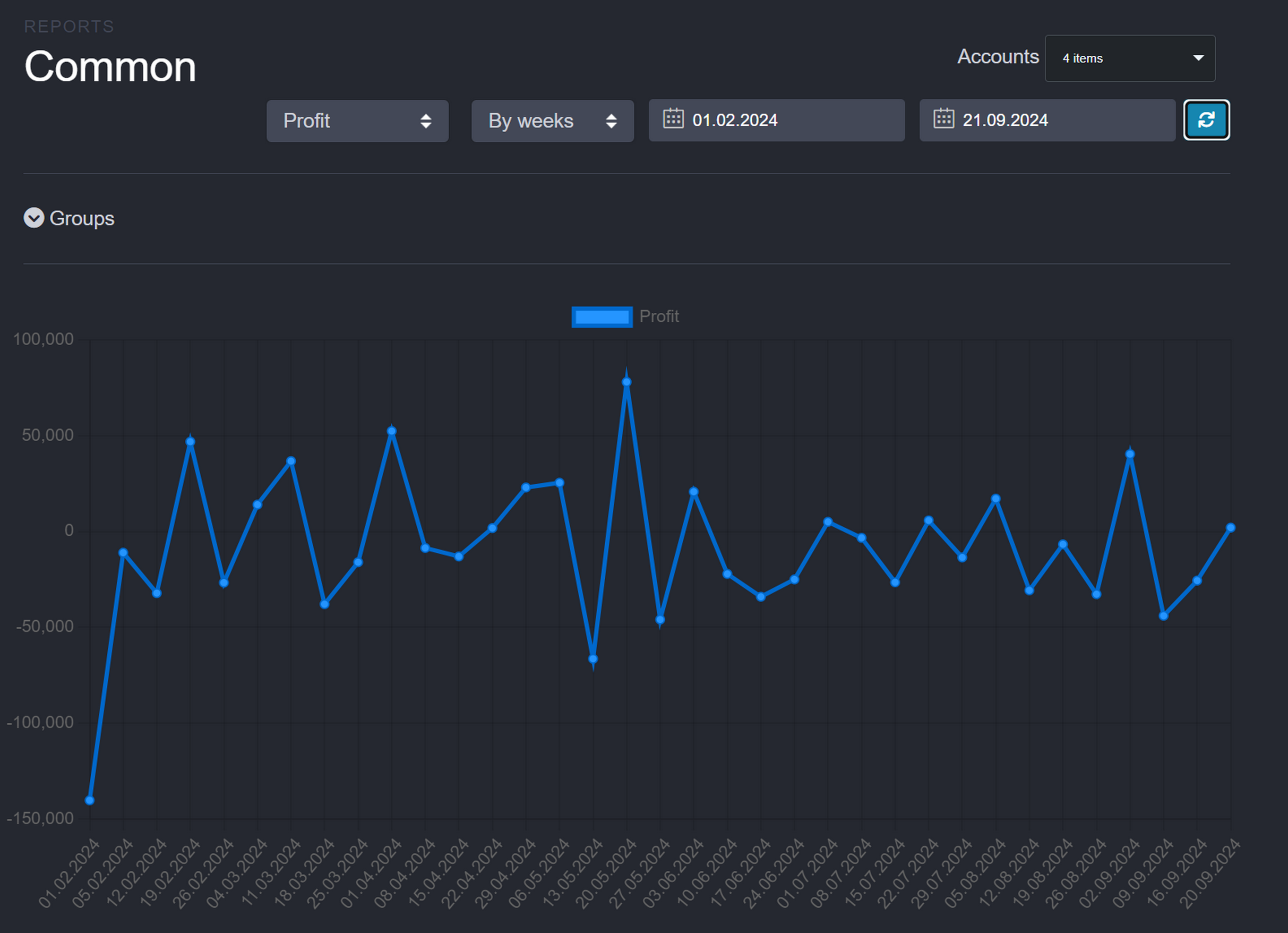Click the last data point at 20.09.2024

tap(1230, 528)
